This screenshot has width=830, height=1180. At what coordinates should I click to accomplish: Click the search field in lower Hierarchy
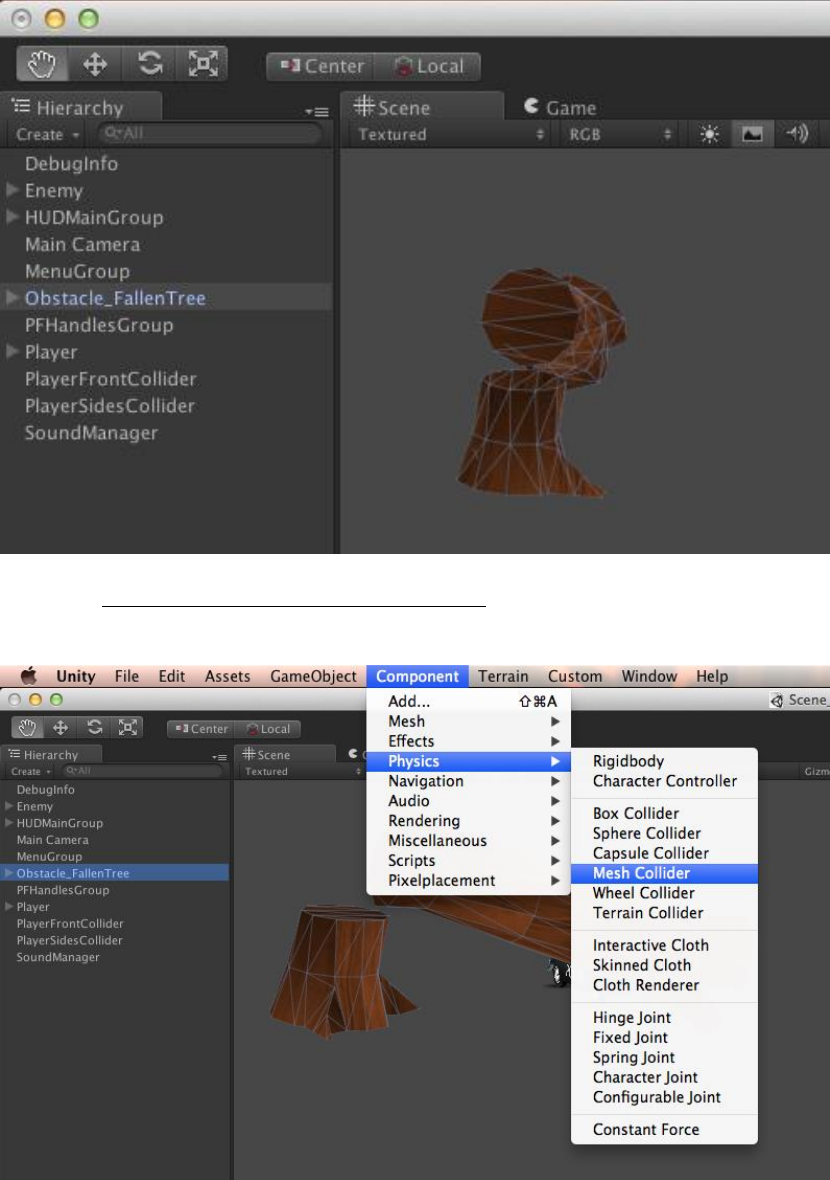[142, 771]
